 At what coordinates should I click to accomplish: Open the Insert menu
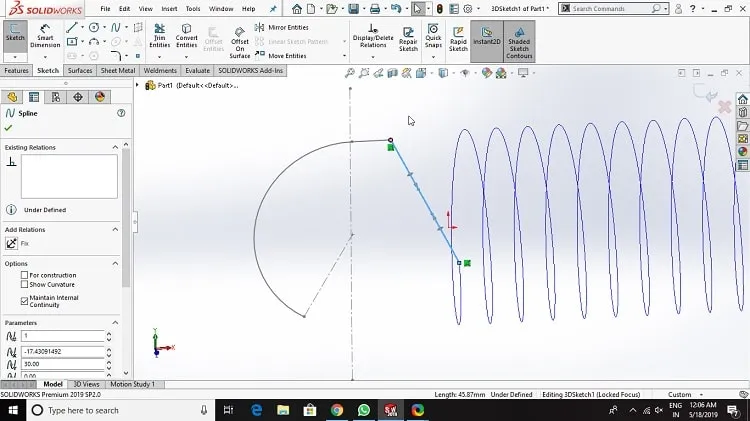tap(169, 9)
